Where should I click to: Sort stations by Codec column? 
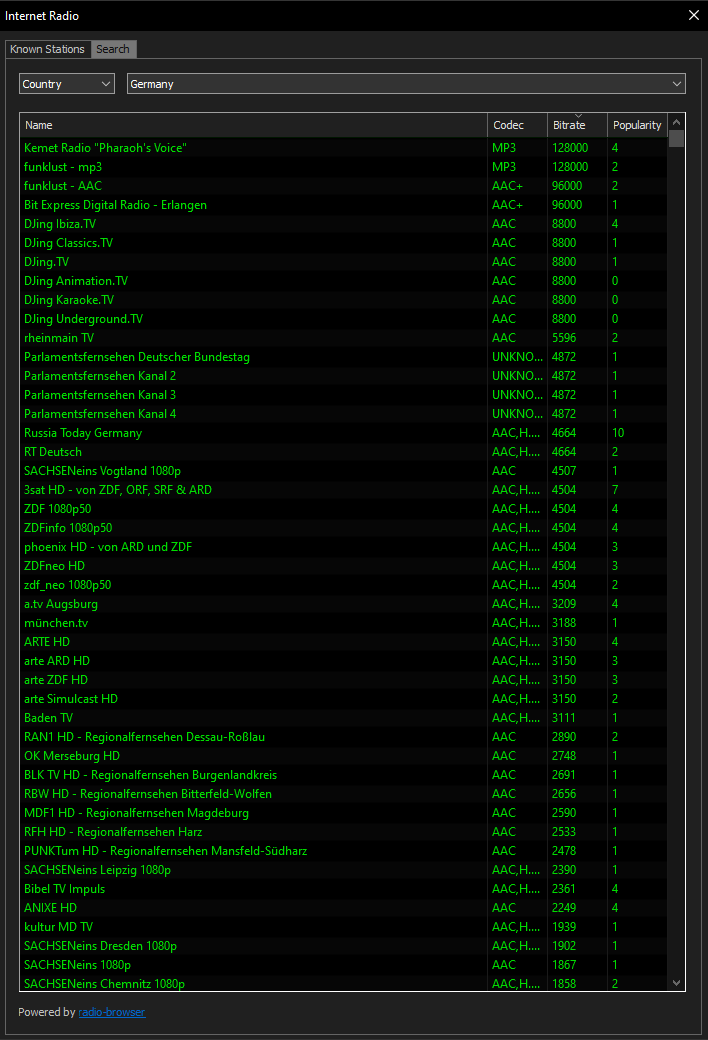[x=518, y=125]
